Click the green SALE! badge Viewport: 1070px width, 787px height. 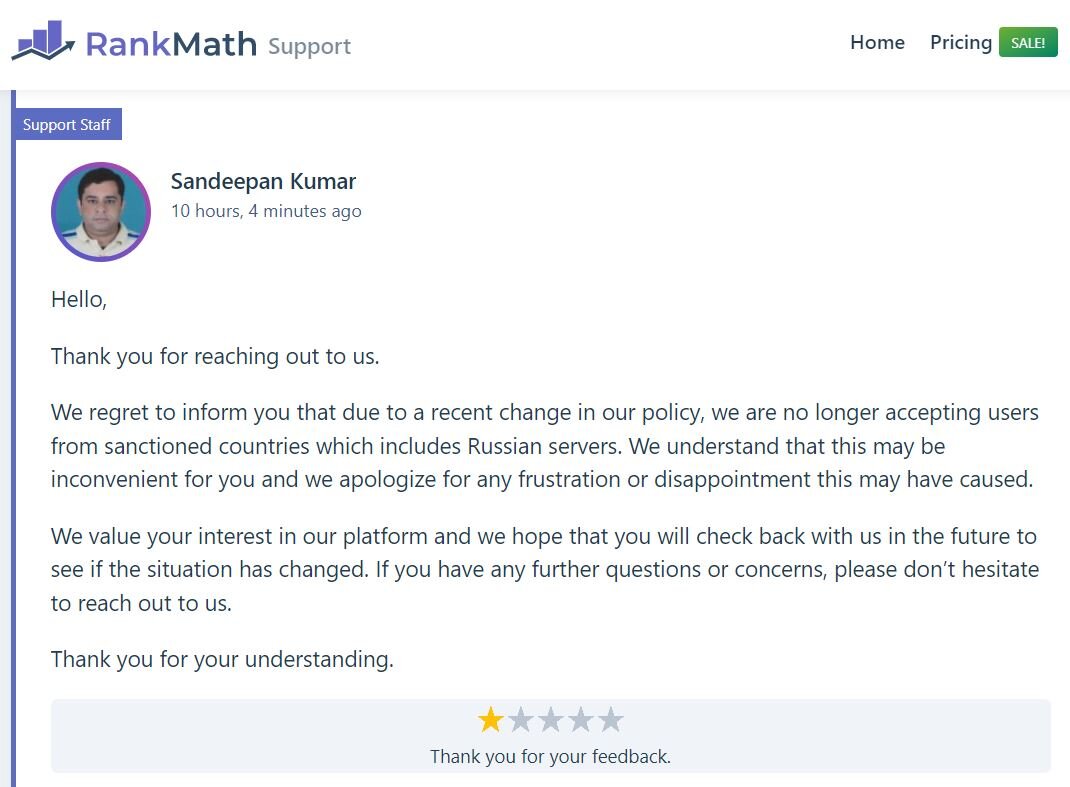[1028, 43]
